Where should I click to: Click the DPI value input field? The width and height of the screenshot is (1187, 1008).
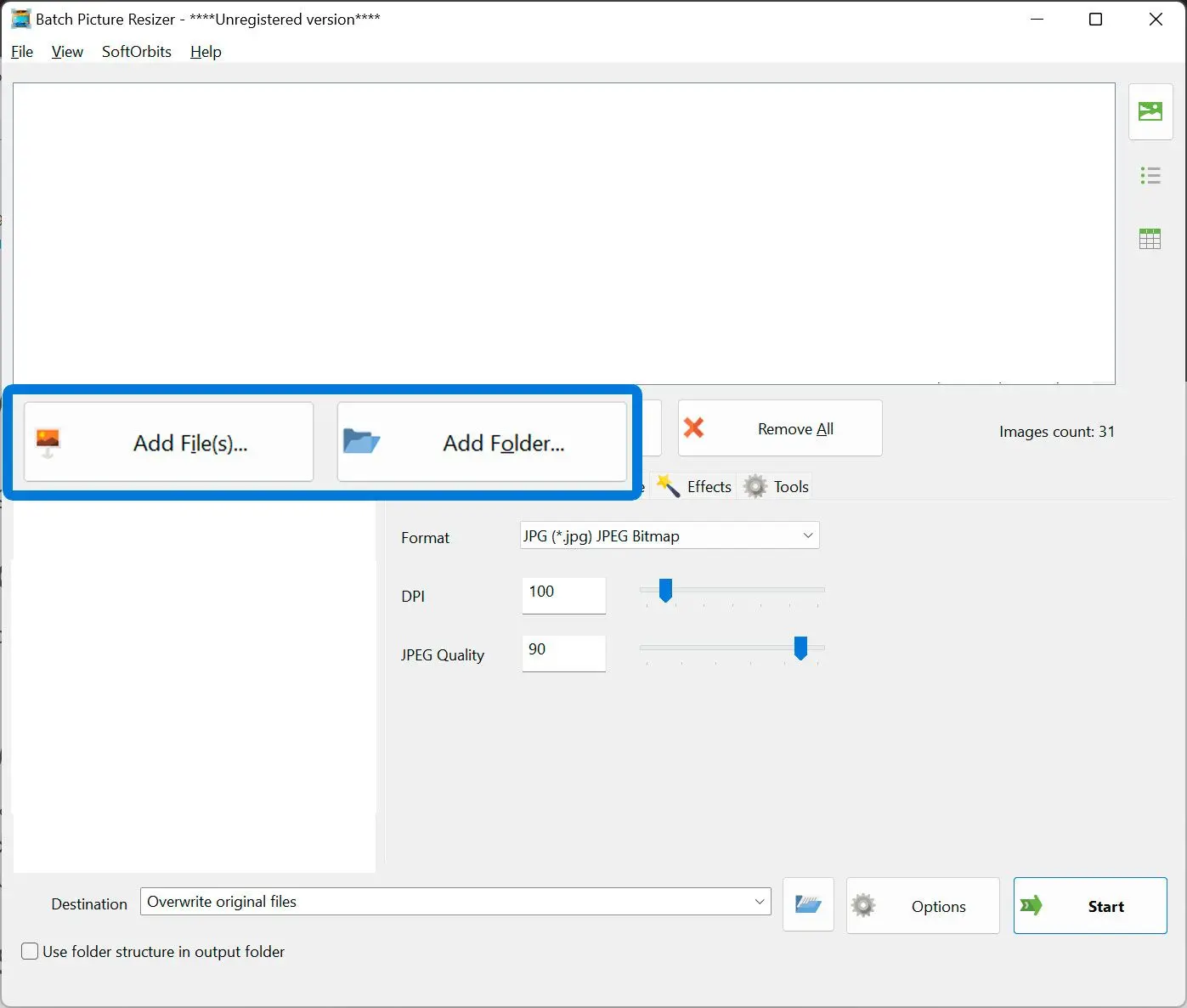(563, 593)
